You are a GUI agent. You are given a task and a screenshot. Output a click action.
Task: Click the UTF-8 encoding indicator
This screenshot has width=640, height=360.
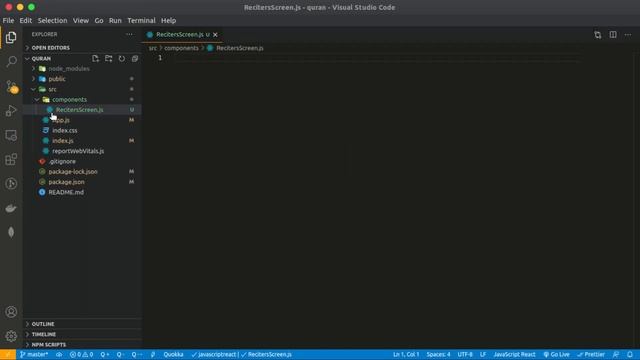point(465,354)
